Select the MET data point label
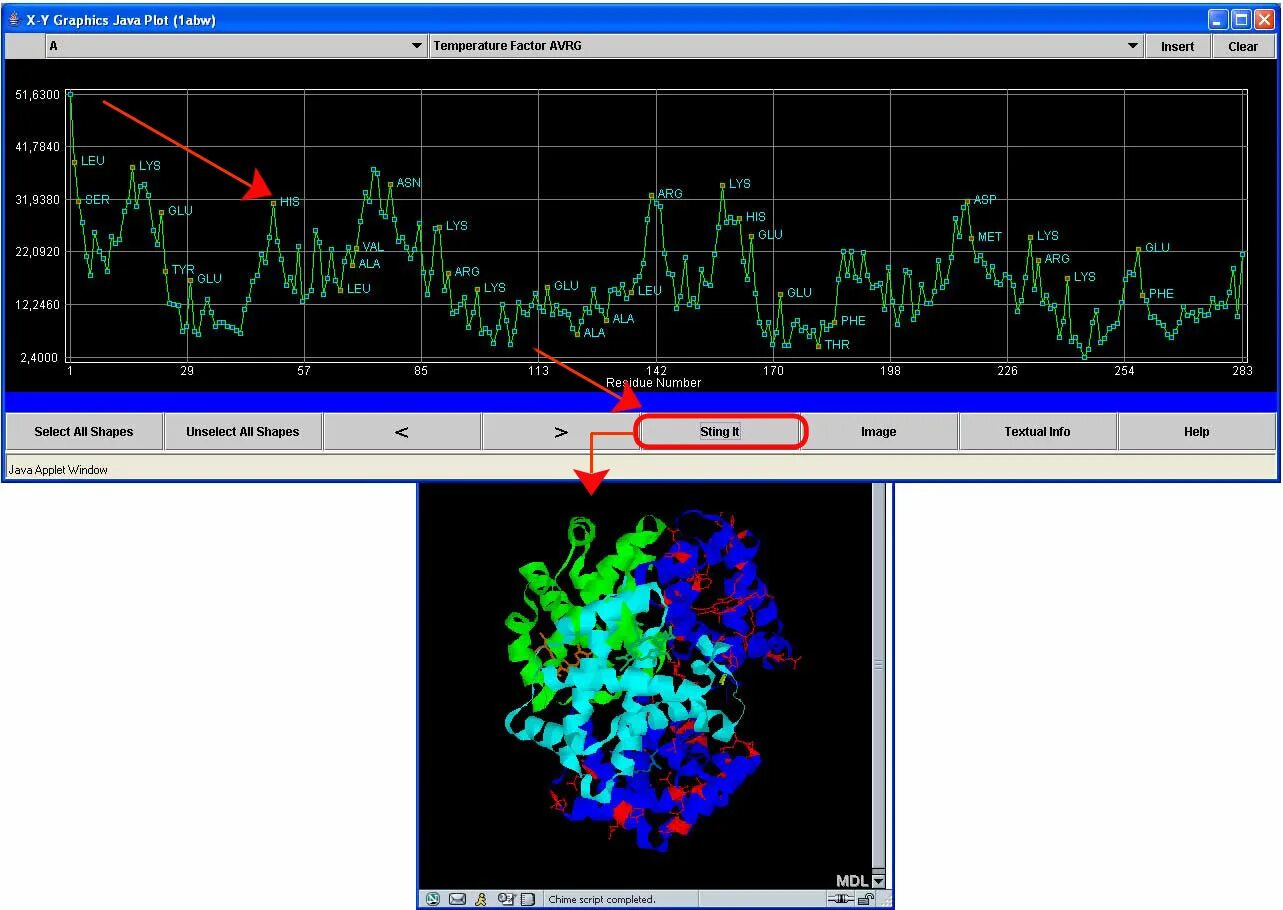Screen dimensions: 1283x910 990,237
